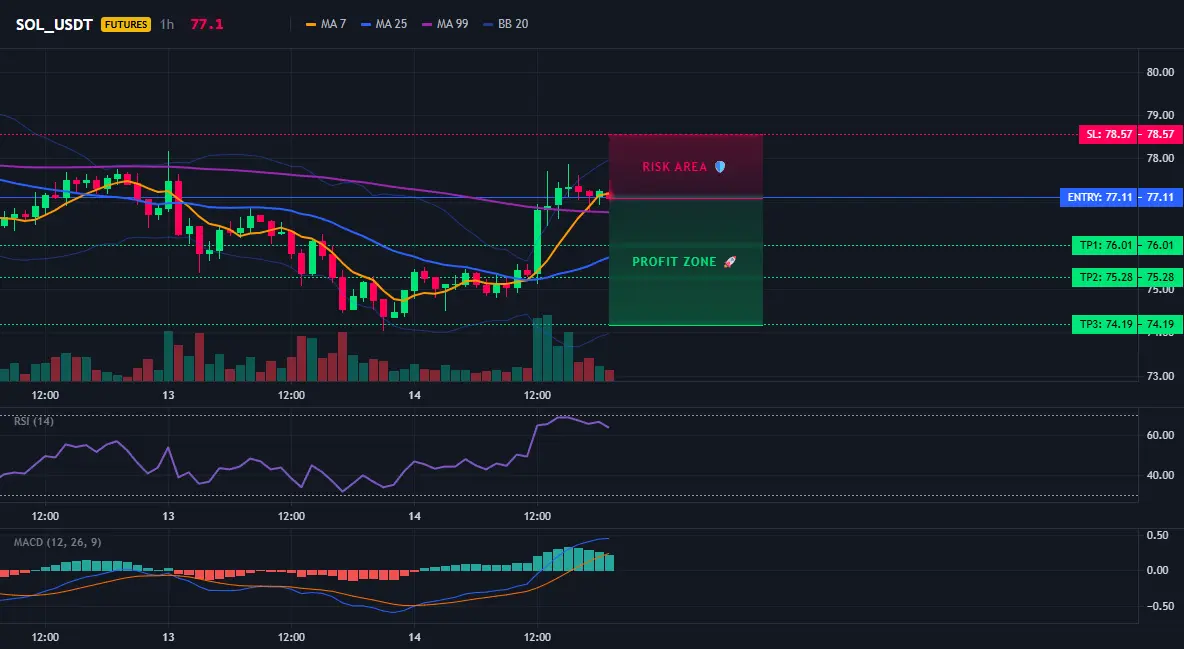Click the MACD (12, 26, 9) indicator label
The height and width of the screenshot is (649, 1184).
click(57, 542)
